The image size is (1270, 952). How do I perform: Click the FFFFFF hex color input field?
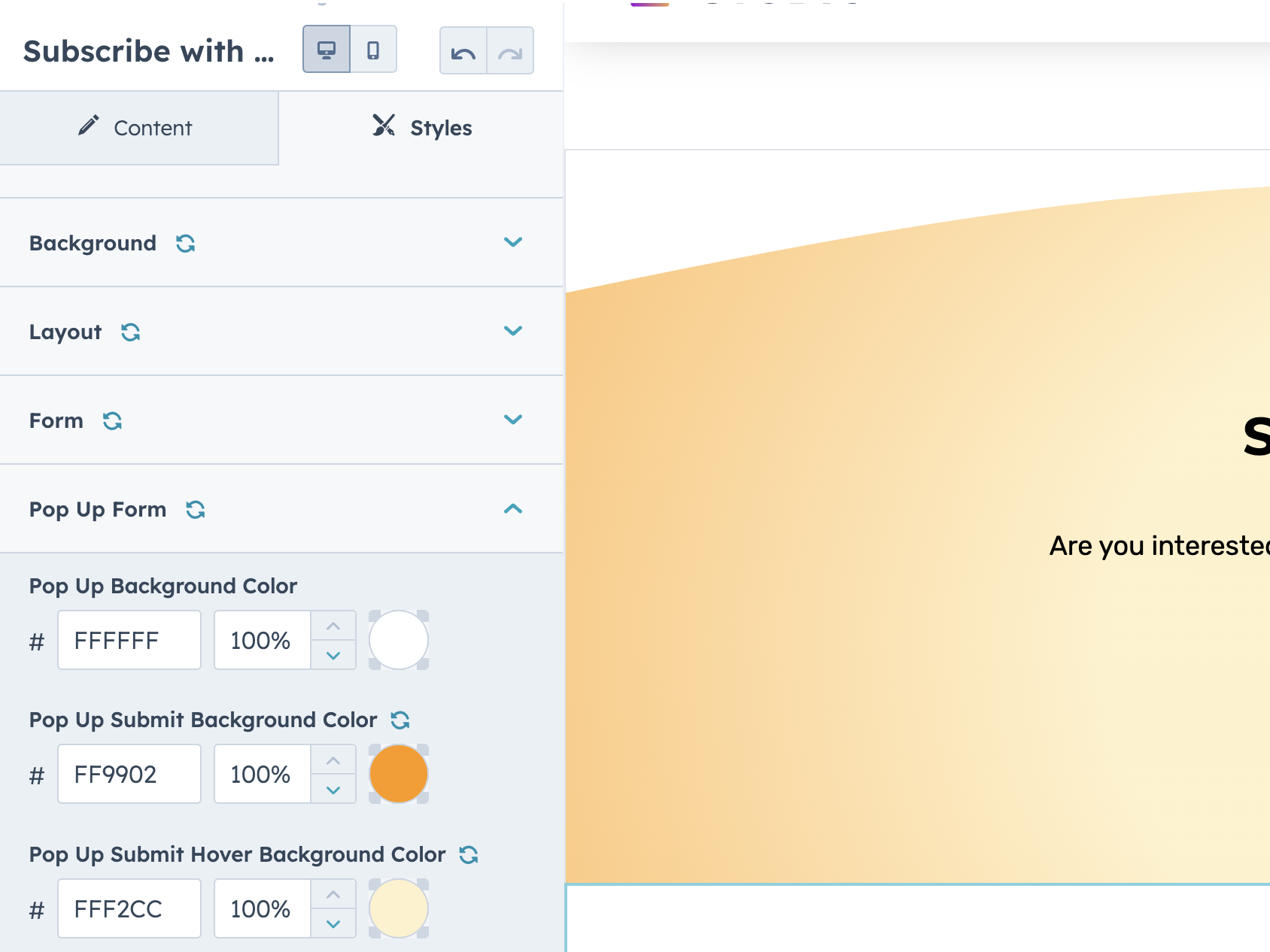(x=129, y=641)
